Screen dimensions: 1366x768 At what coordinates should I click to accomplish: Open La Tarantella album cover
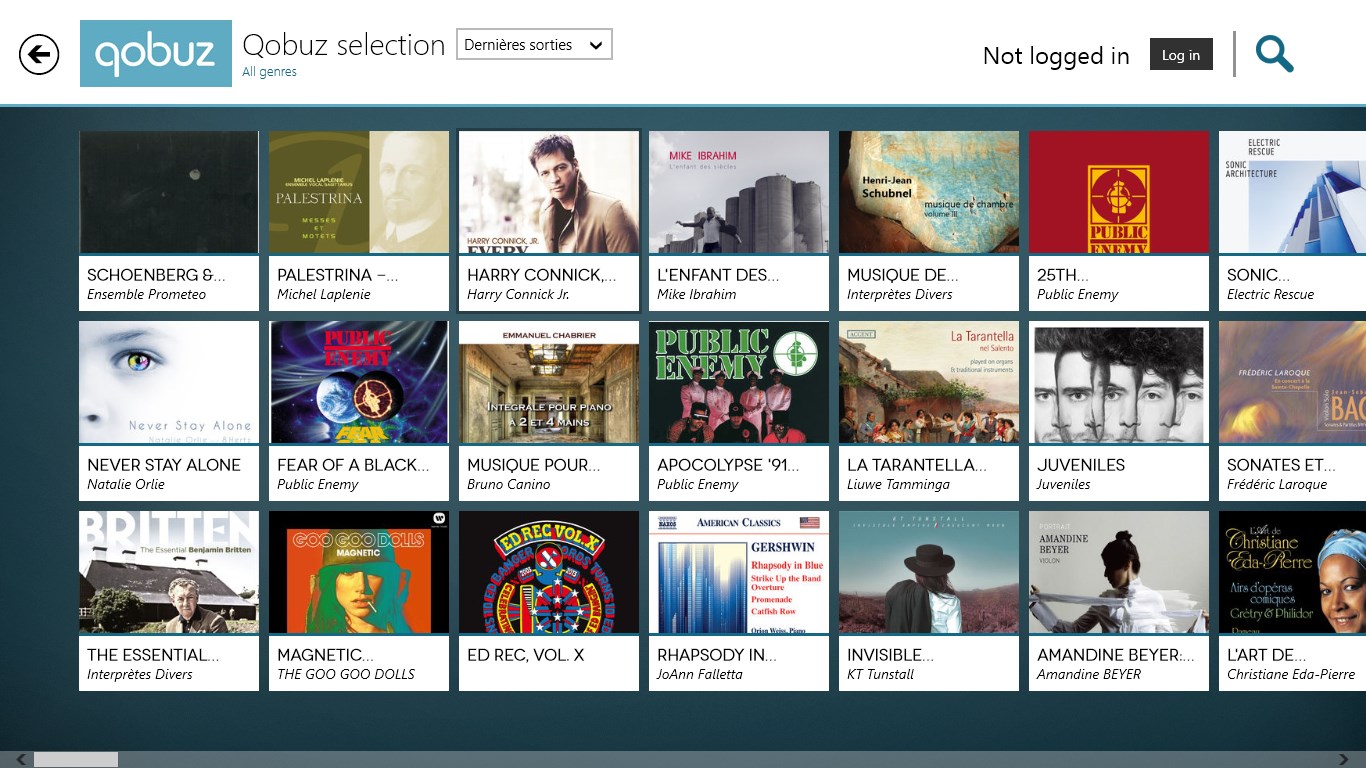coord(929,382)
